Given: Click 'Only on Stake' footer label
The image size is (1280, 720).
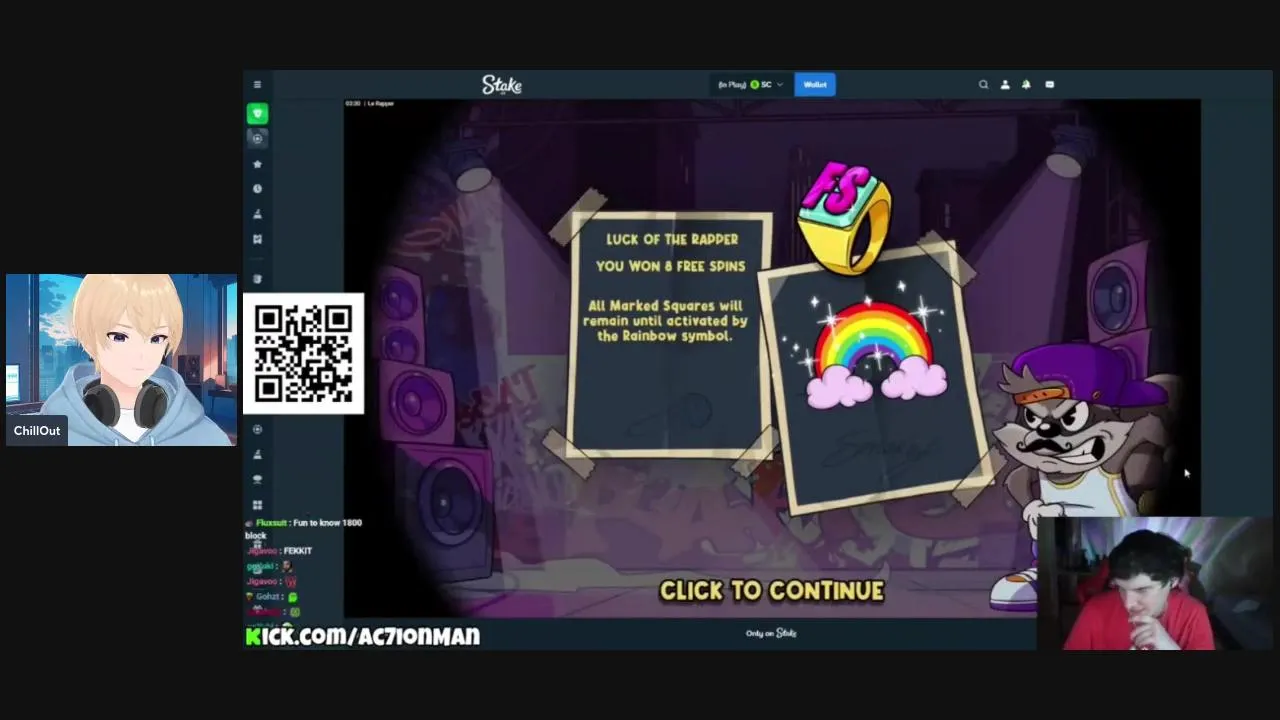Looking at the screenshot, I should click(x=771, y=633).
